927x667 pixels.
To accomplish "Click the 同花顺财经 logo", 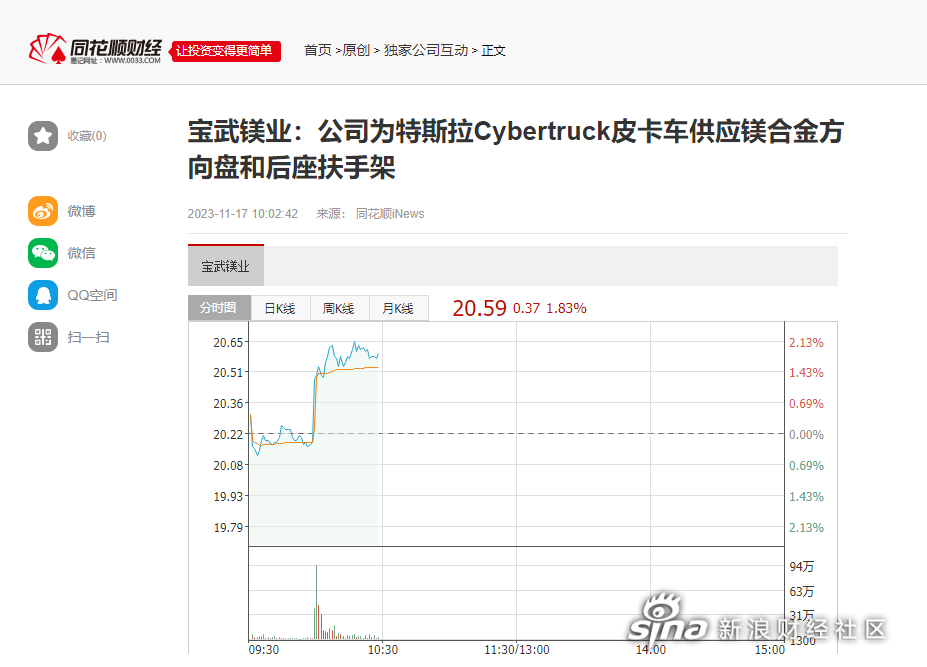I will pyautogui.click(x=95, y=49).
